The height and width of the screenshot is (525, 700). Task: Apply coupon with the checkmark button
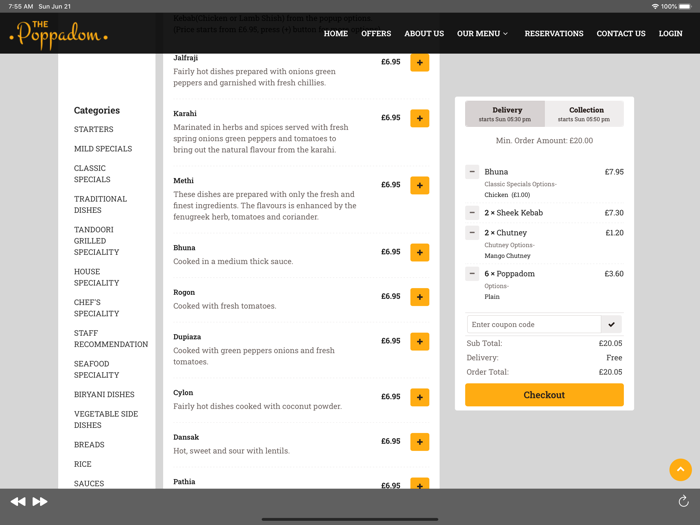click(611, 325)
